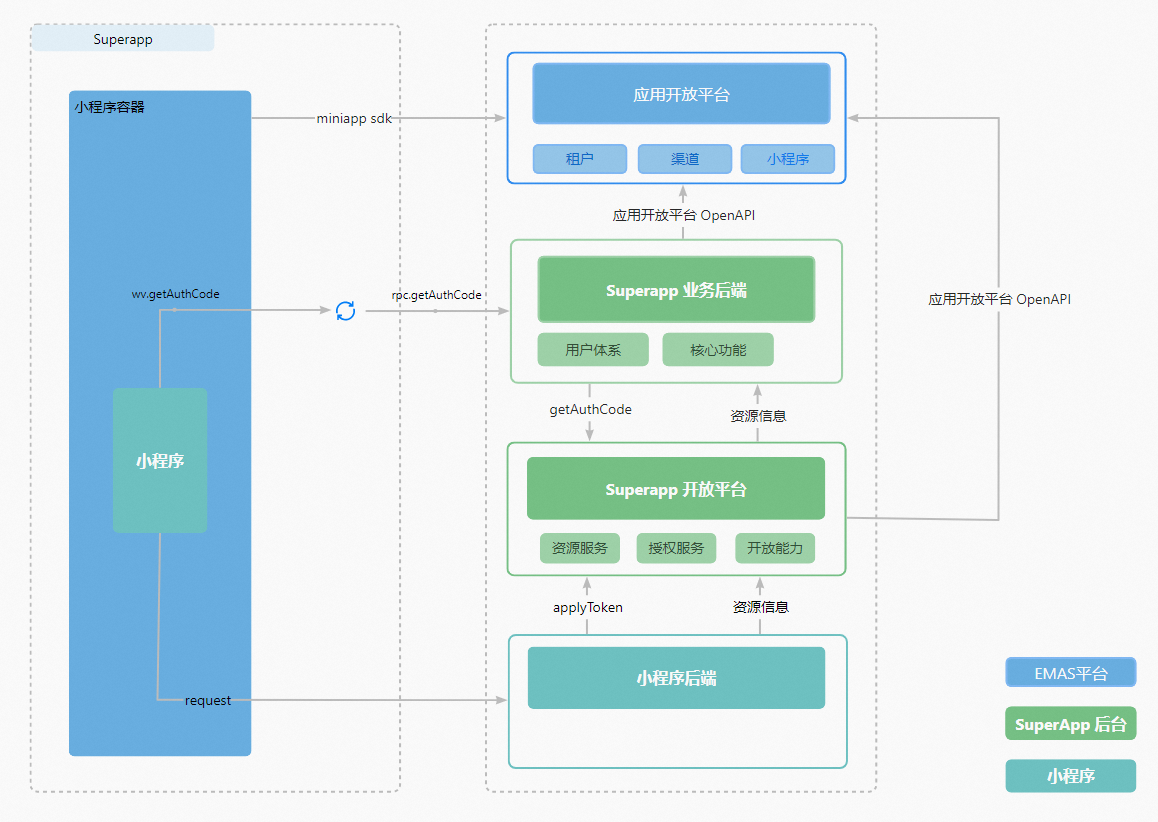Click the Superapp 开放平台 block

tap(676, 488)
